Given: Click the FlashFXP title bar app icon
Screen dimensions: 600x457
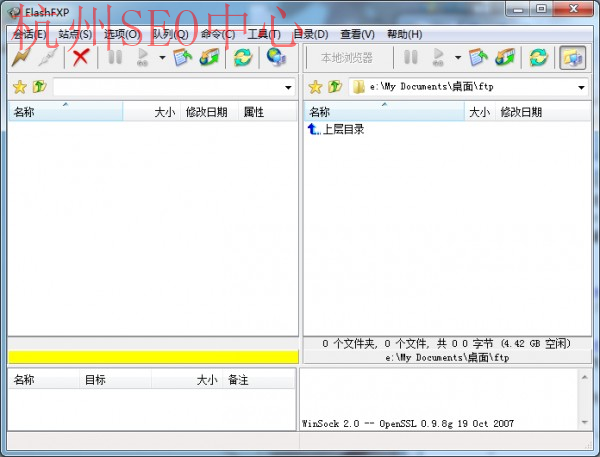Looking at the screenshot, I should click(15, 13).
